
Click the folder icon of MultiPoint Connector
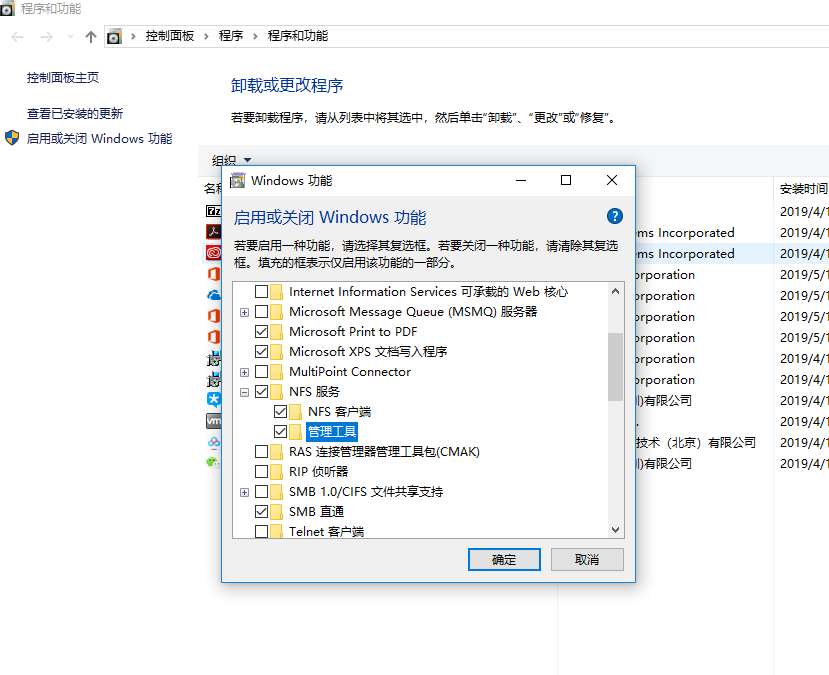point(276,372)
